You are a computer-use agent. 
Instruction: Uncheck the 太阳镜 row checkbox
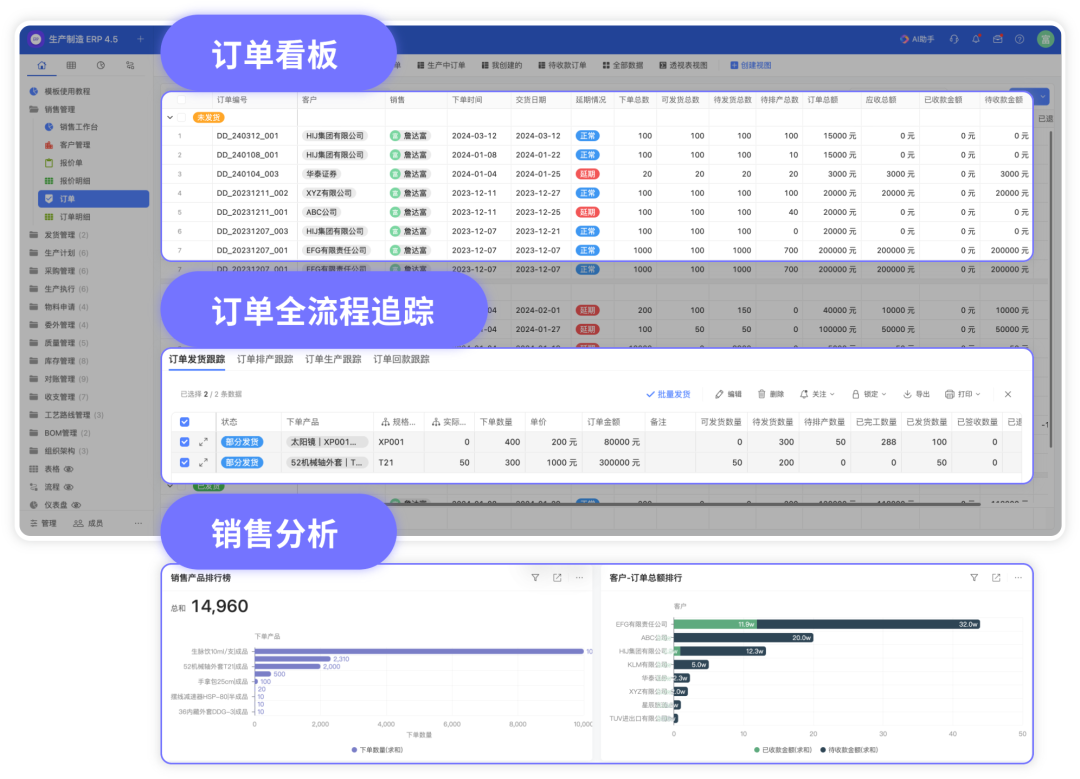pyautogui.click(x=185, y=442)
